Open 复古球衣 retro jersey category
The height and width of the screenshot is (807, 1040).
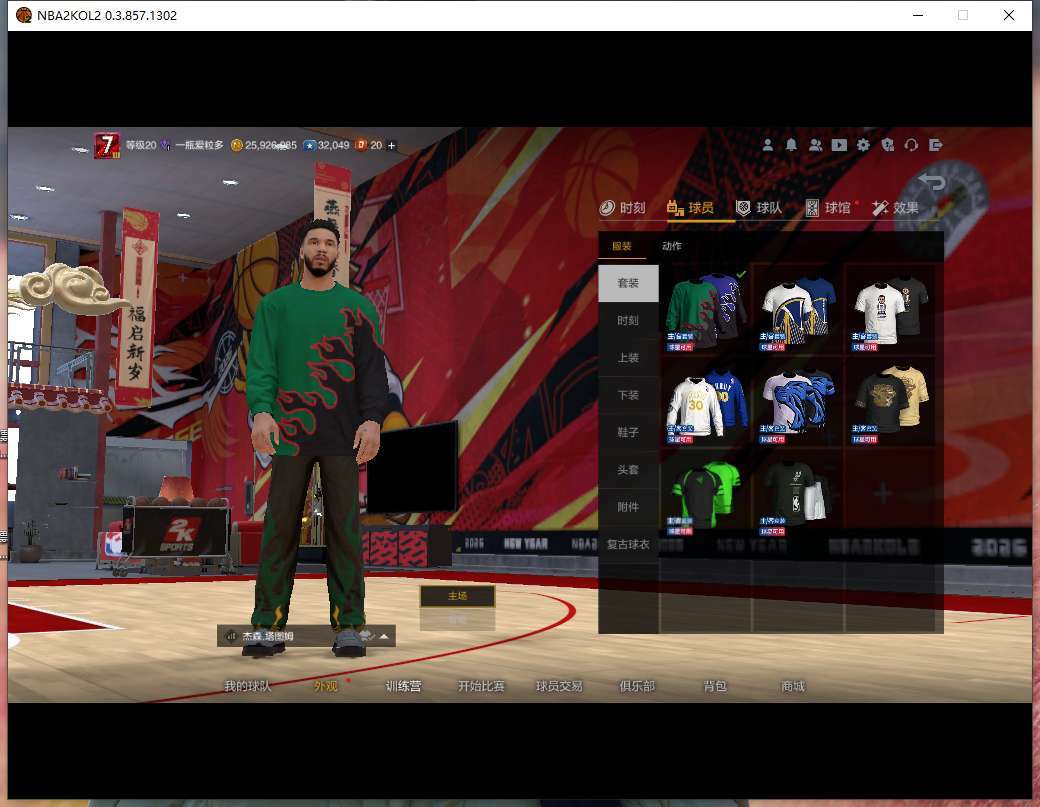point(628,545)
